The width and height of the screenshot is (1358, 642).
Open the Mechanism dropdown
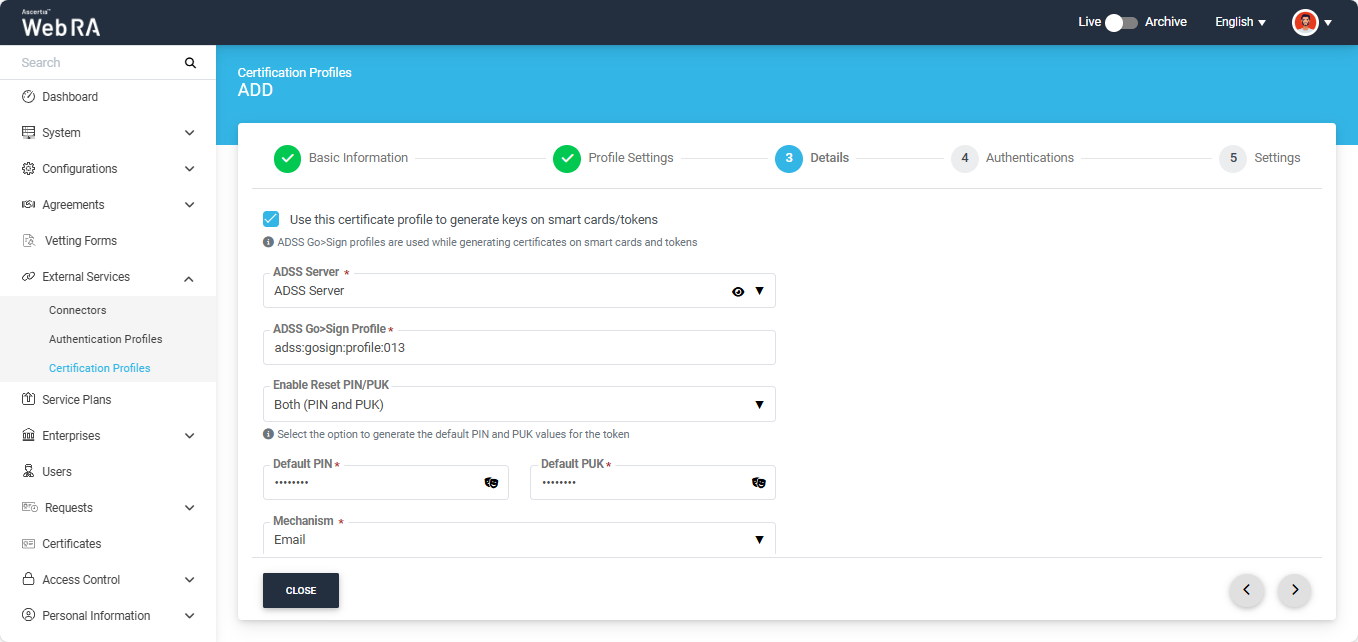(x=518, y=540)
